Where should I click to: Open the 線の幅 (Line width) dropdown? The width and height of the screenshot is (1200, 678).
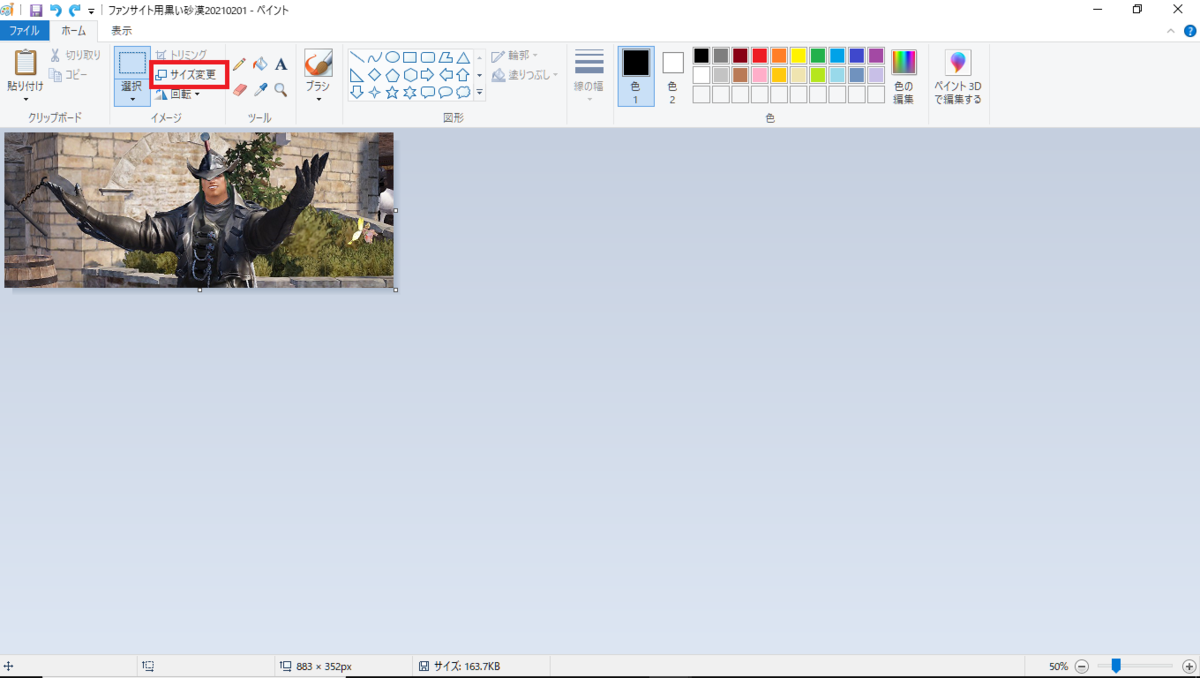(589, 76)
